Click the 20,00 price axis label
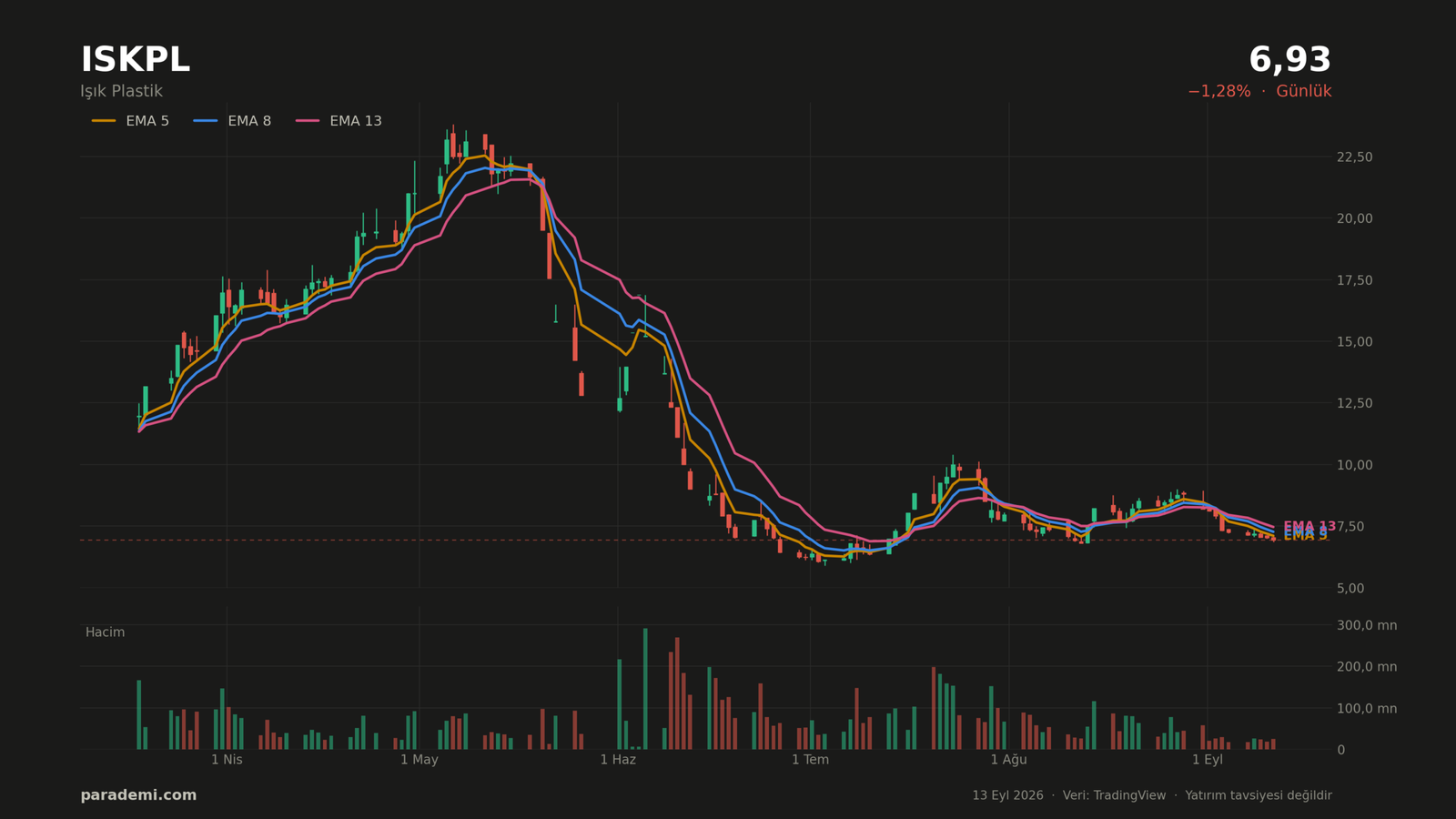The width and height of the screenshot is (1456, 819). pos(1354,218)
